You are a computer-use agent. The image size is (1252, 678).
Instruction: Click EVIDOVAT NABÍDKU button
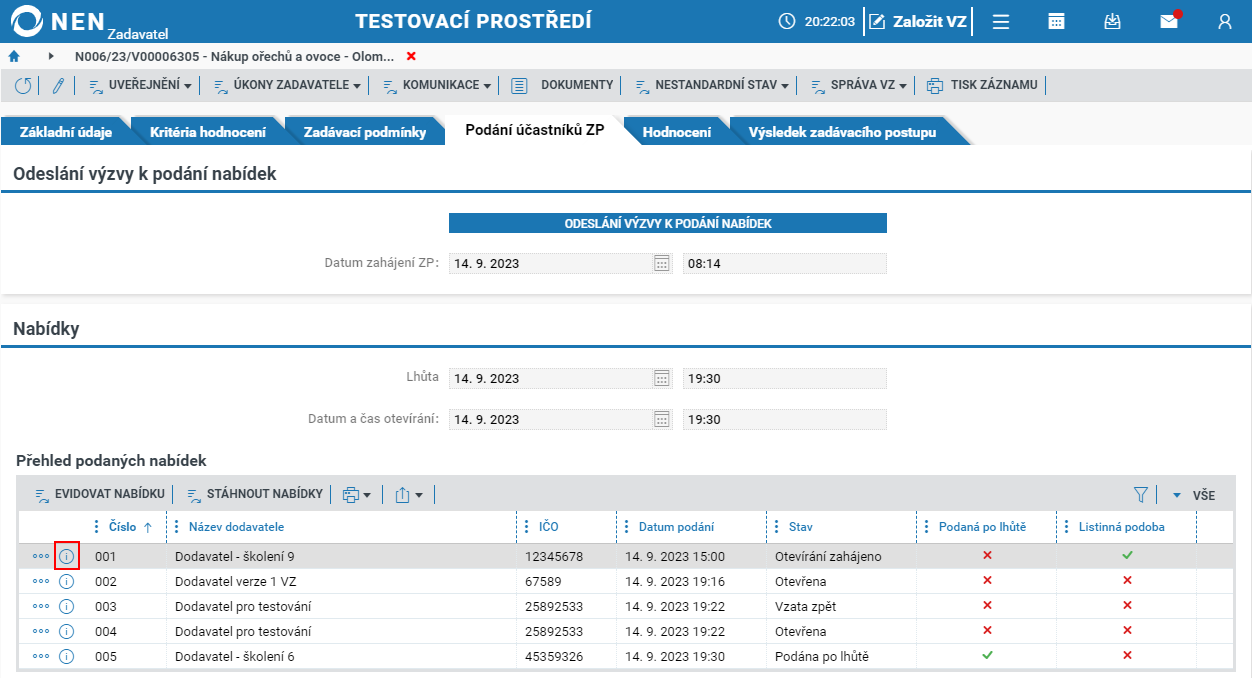tap(99, 494)
